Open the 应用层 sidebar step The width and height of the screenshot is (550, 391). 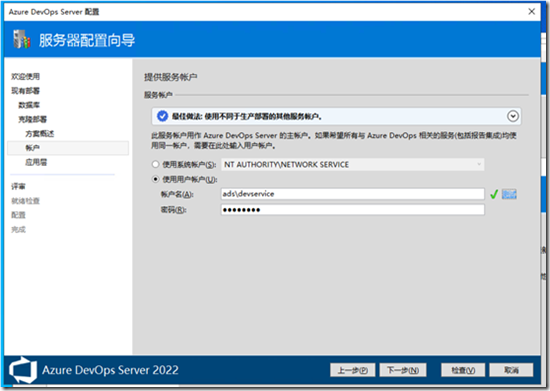tap(36, 162)
